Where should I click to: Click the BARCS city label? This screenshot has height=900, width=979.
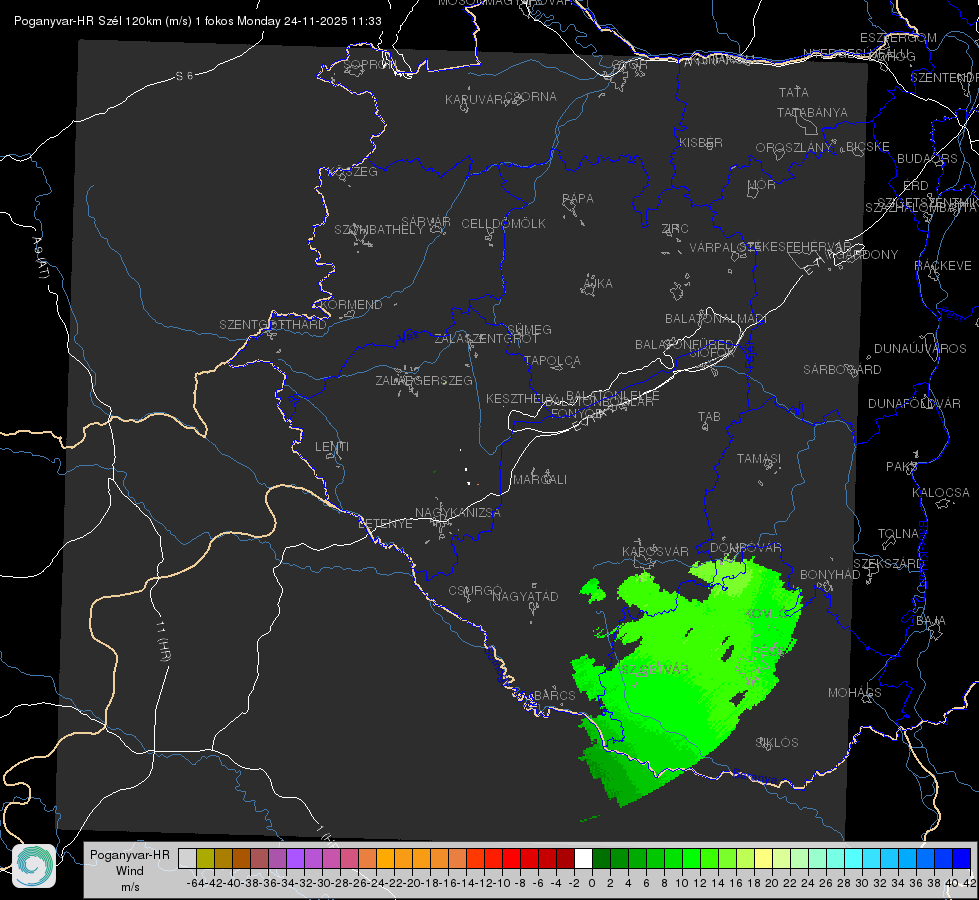pos(554,695)
